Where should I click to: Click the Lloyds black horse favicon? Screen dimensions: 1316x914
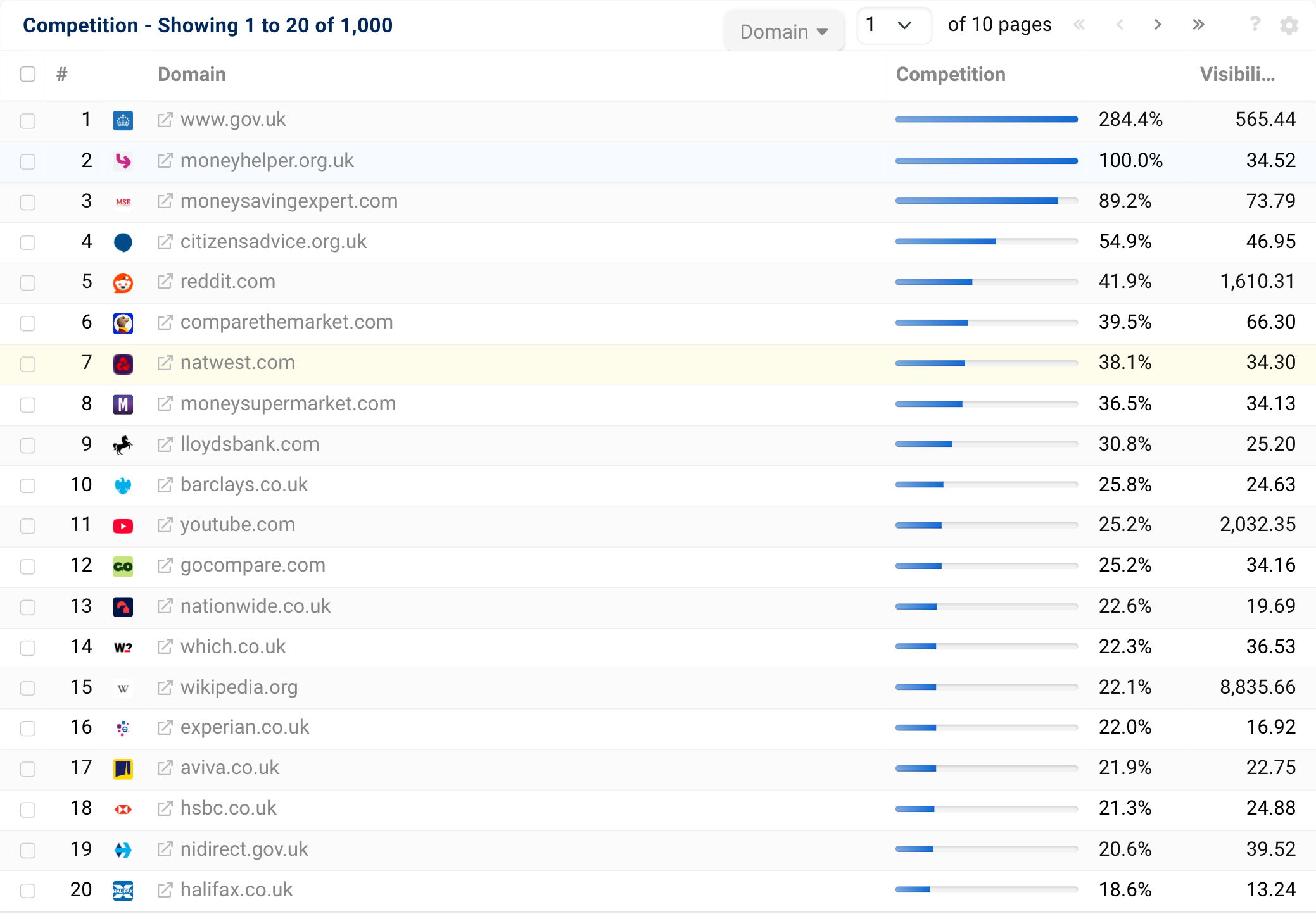click(123, 445)
